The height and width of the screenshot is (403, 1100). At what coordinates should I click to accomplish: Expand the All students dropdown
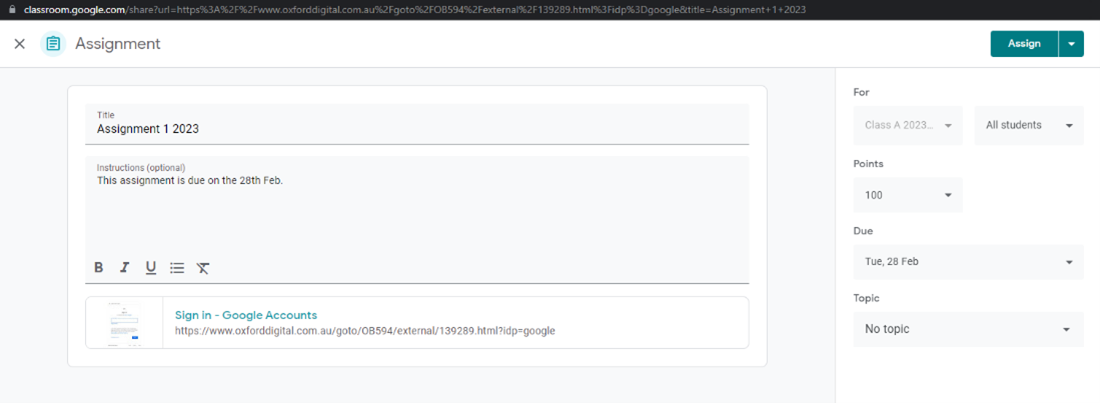1028,125
